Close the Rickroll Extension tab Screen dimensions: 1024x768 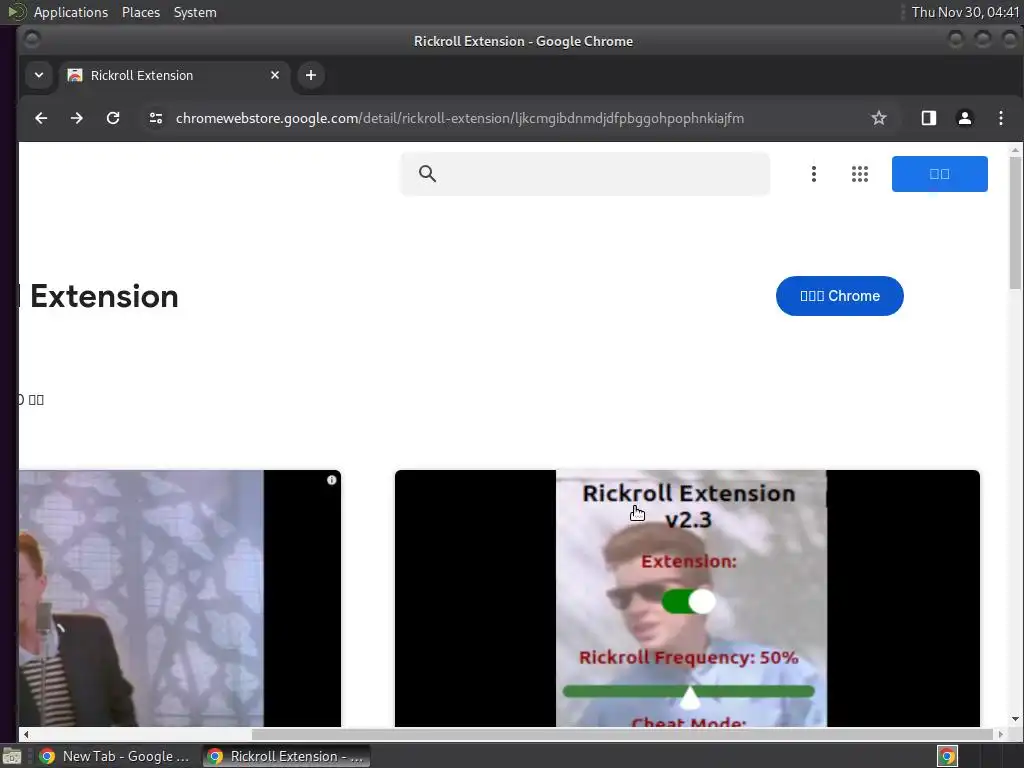point(275,75)
